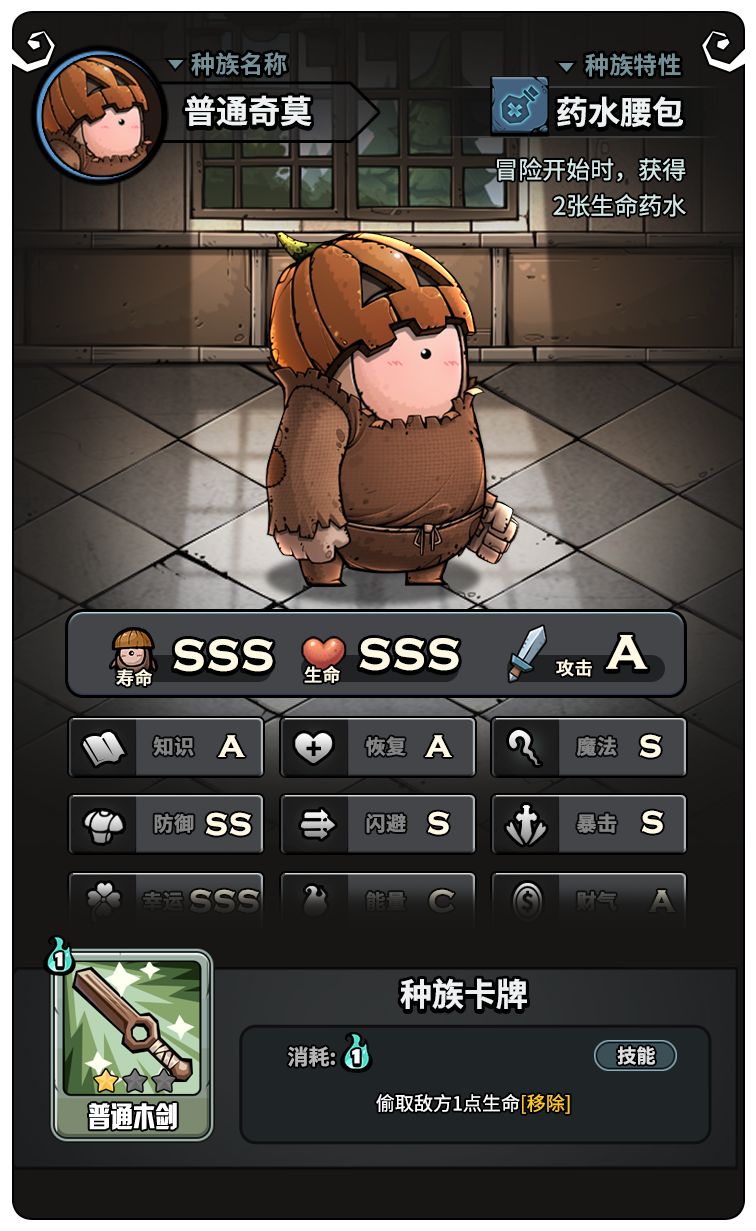
Task: Click the 种族卡牌 section title
Action: 464,995
